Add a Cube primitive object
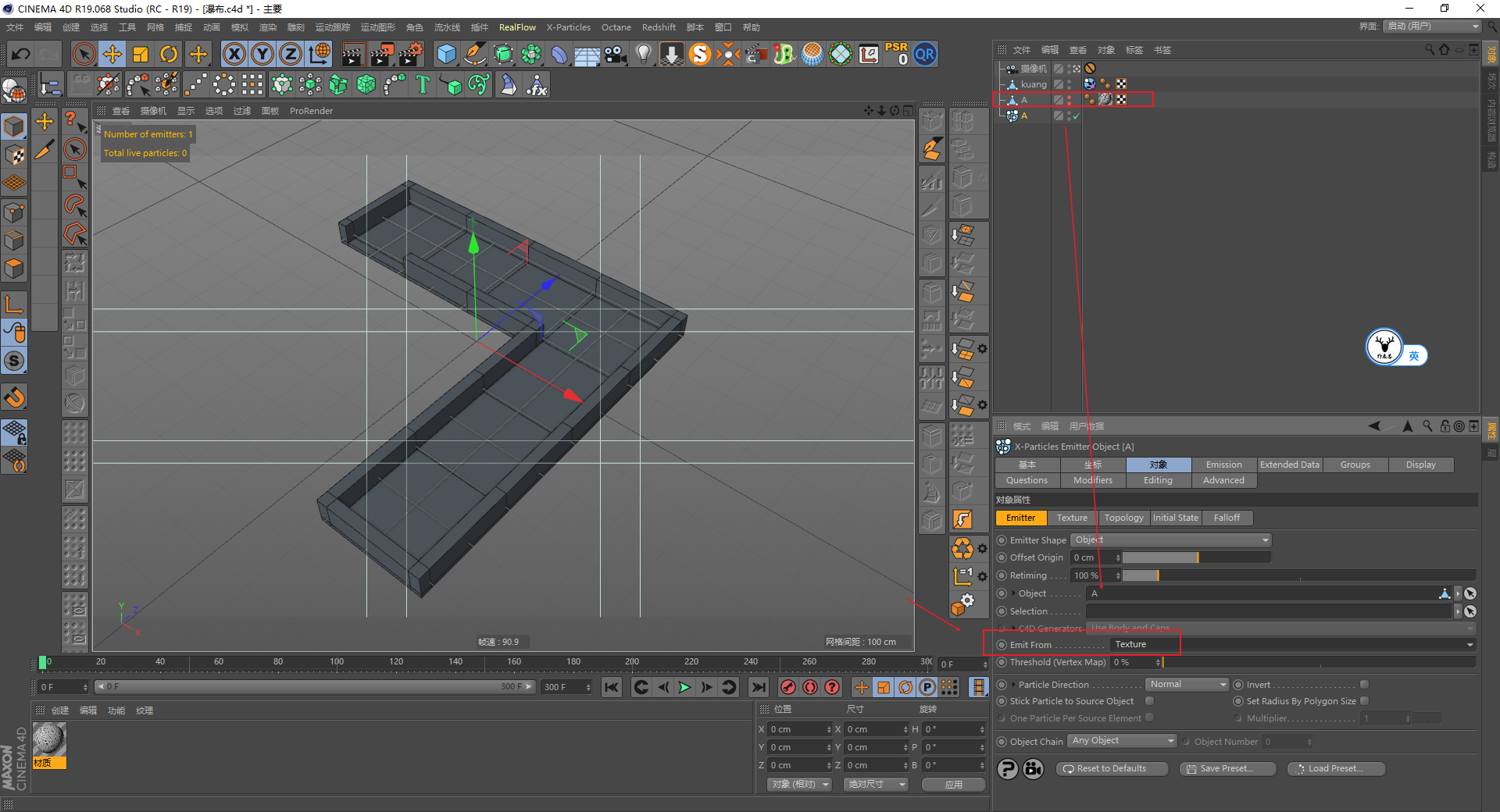Image resolution: width=1500 pixels, height=812 pixels. [446, 54]
